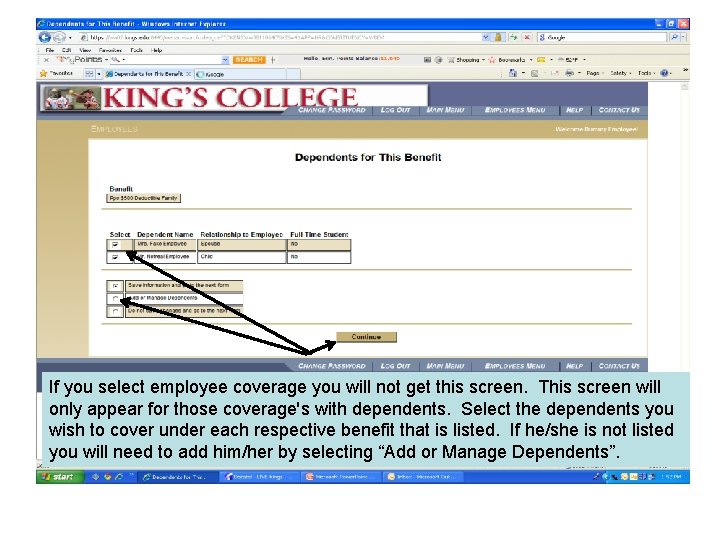Click the page vertical scrollbar up arrow

[x=684, y=87]
